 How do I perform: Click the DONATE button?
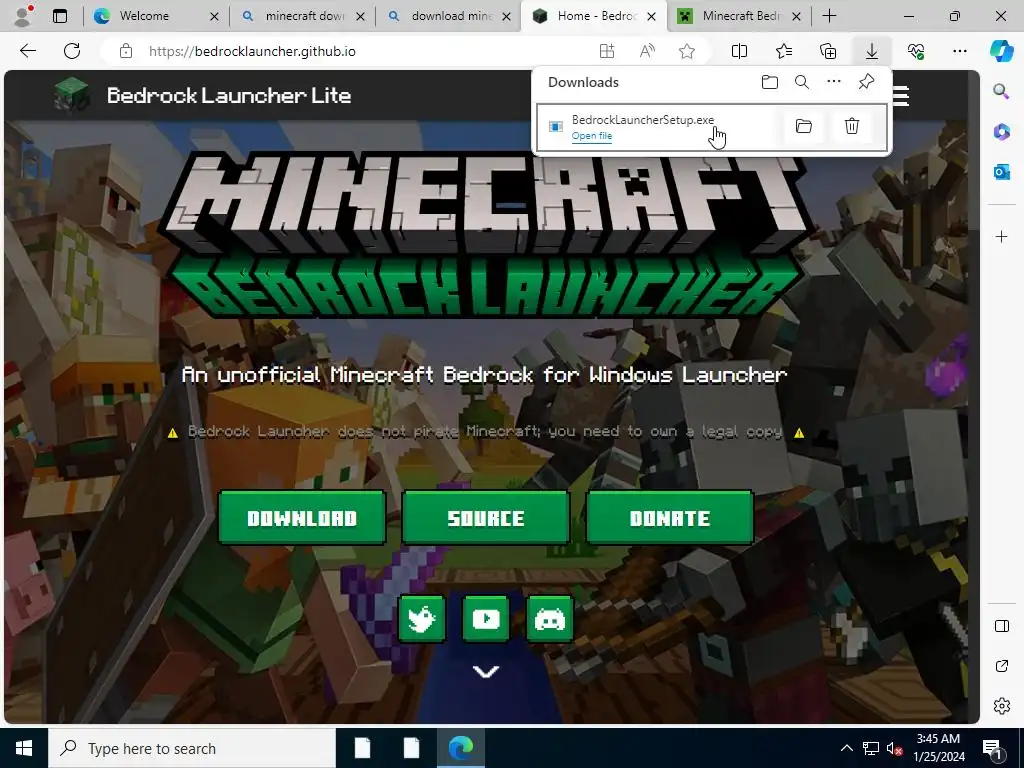point(670,518)
